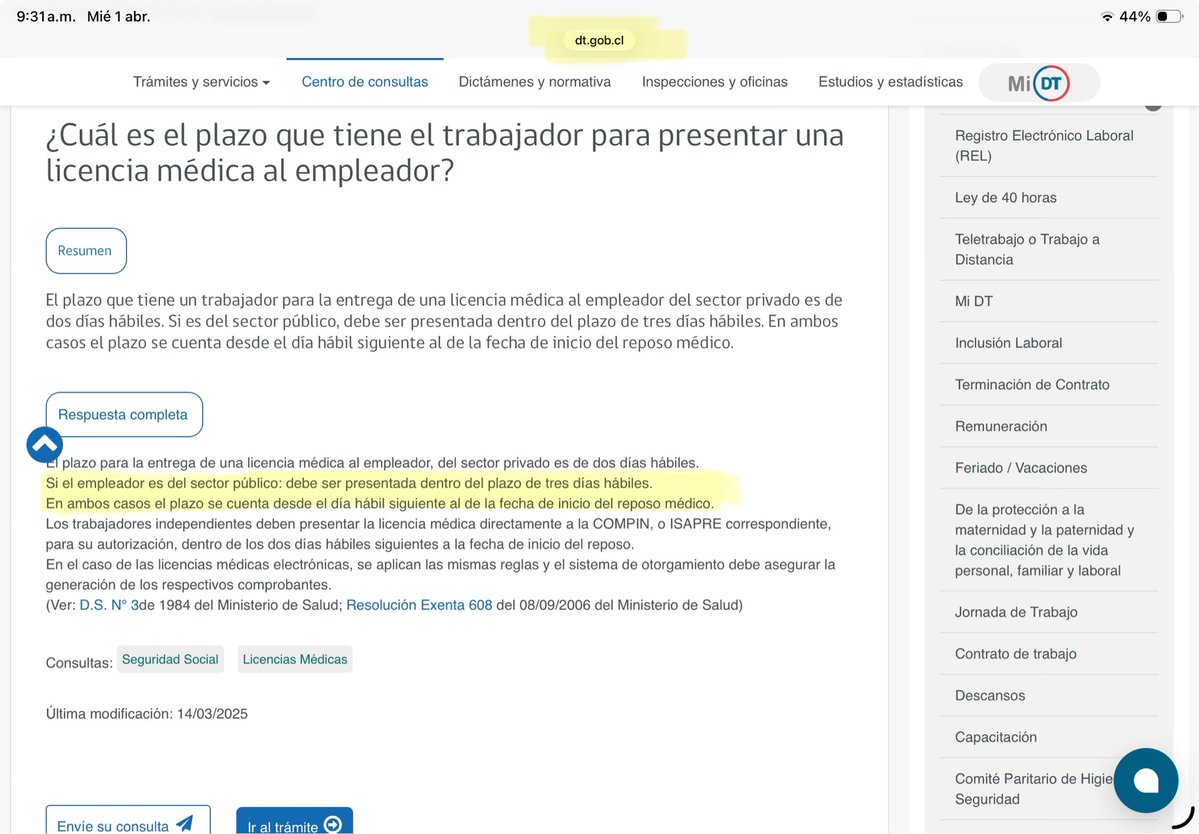Open the Trámites y servicios dropdown
The width and height of the screenshot is (1199, 834).
point(200,83)
